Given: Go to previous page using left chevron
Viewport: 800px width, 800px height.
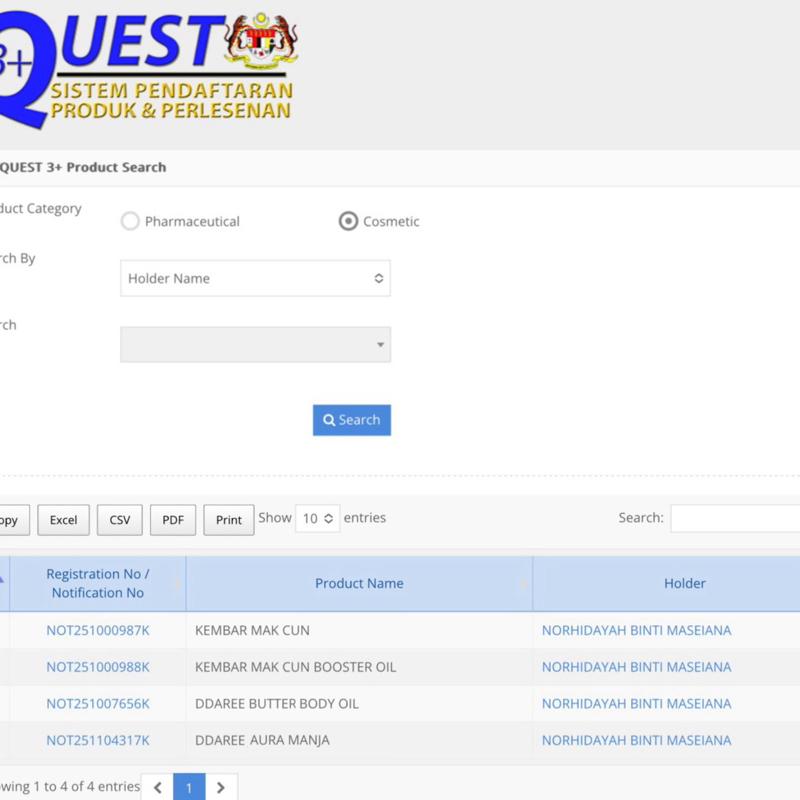Looking at the screenshot, I should [157, 788].
